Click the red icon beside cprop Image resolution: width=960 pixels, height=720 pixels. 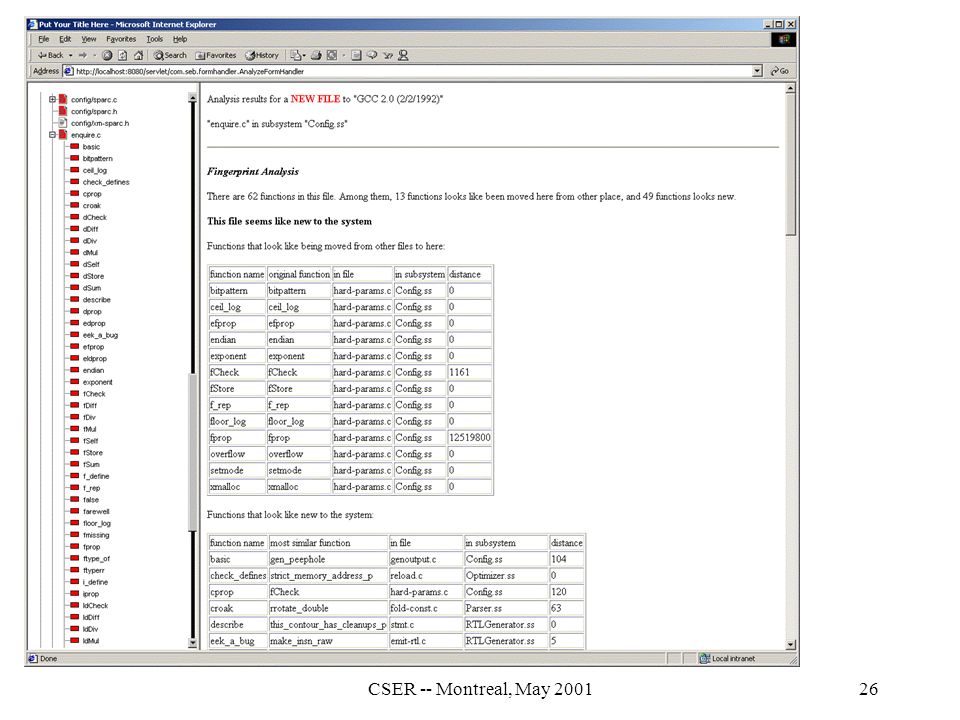(x=75, y=193)
